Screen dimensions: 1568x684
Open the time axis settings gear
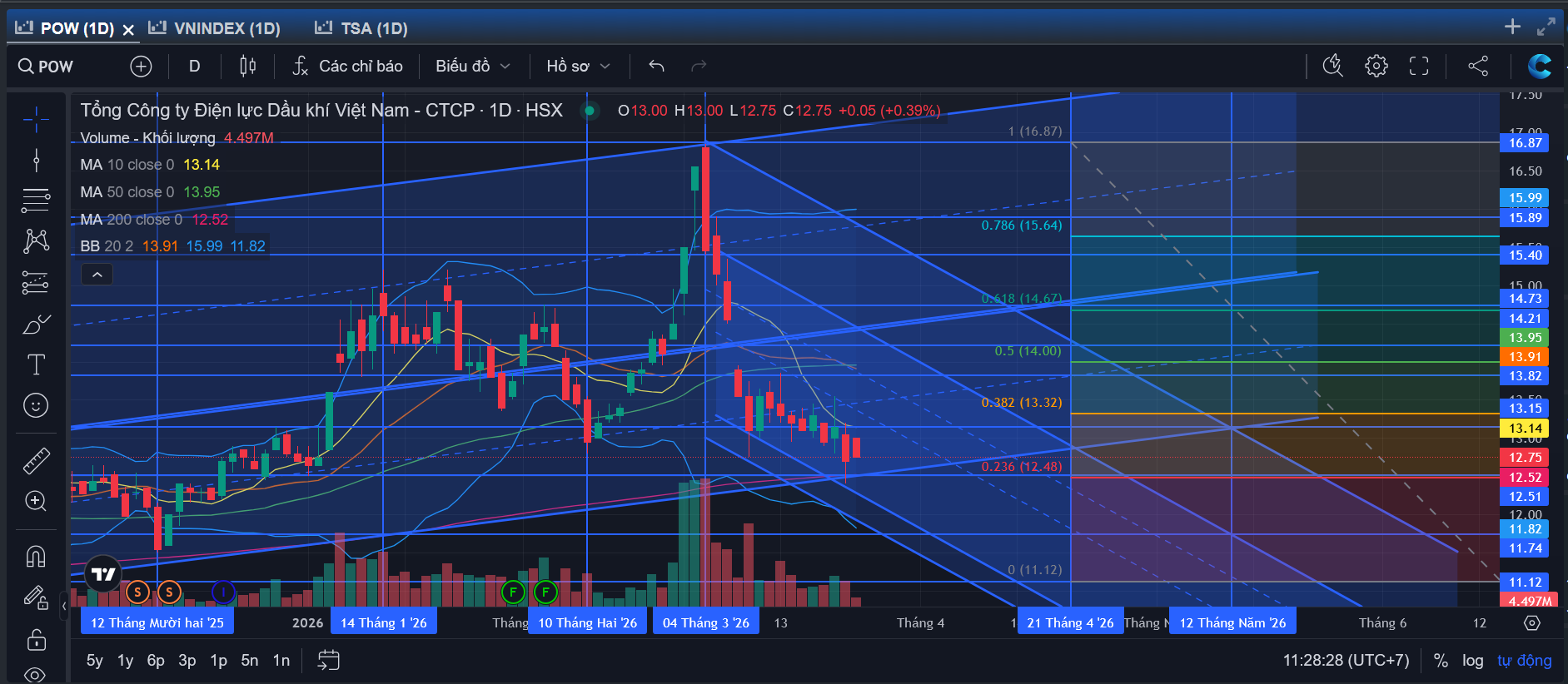point(1531,622)
